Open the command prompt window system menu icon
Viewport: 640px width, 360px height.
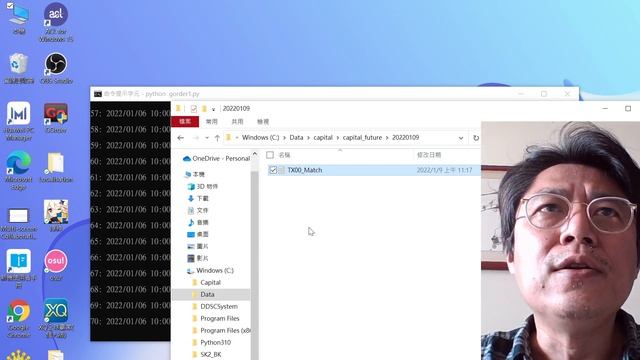(x=98, y=94)
